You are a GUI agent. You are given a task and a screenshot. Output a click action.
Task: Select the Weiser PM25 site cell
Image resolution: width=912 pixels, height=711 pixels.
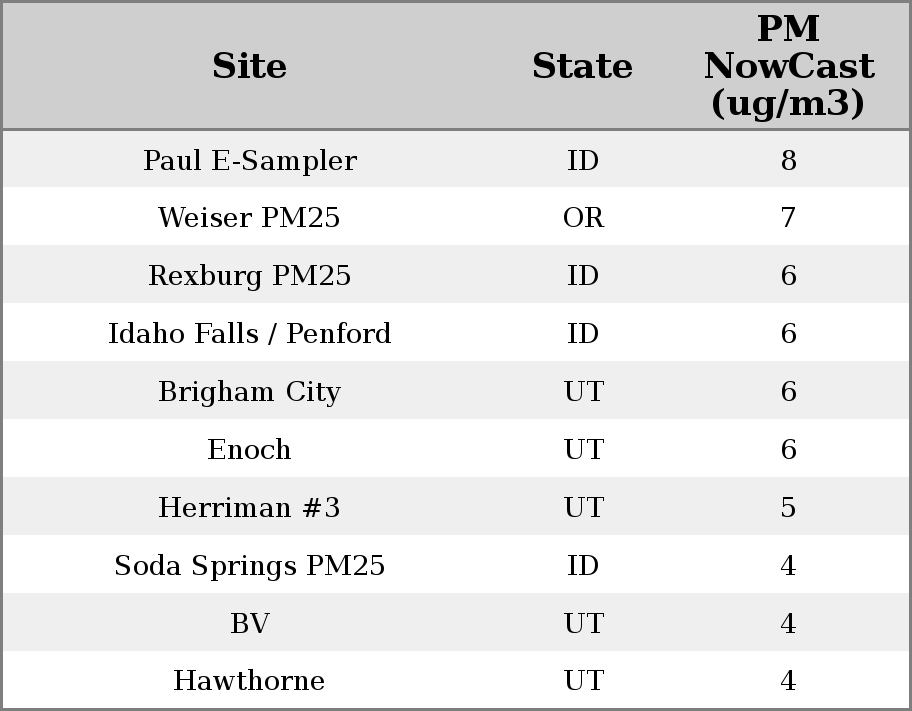pos(249,218)
